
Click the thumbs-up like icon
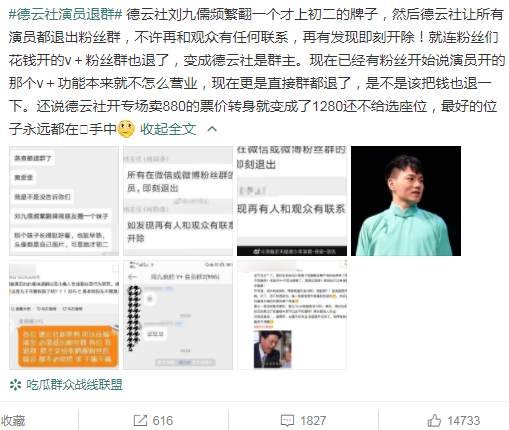pyautogui.click(x=434, y=420)
